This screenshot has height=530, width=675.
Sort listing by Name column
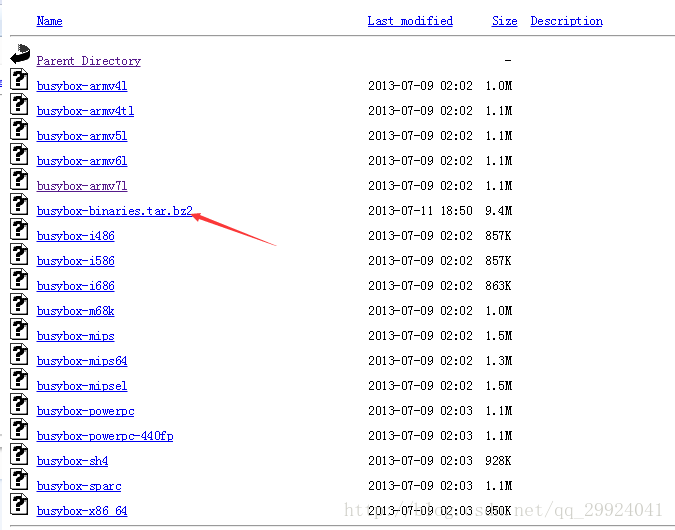(50, 21)
